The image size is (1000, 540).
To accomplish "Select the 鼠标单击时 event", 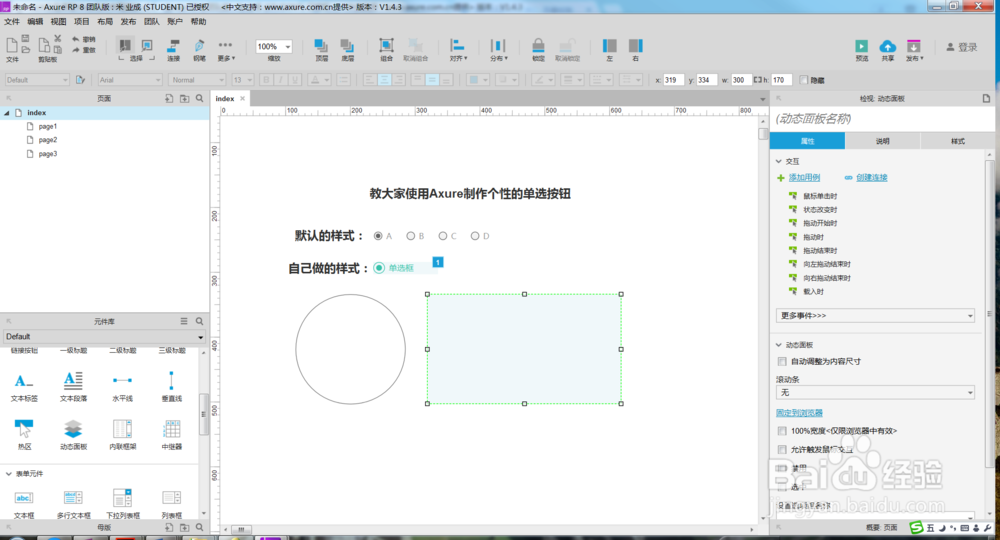I will pyautogui.click(x=820, y=196).
